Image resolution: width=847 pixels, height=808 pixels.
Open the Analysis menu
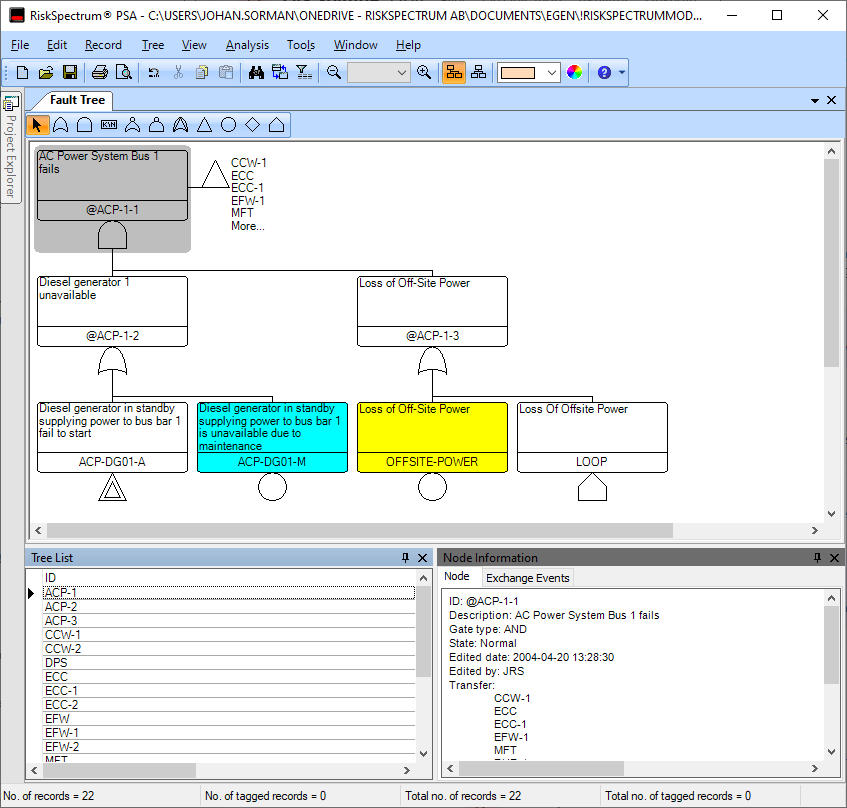click(x=247, y=45)
